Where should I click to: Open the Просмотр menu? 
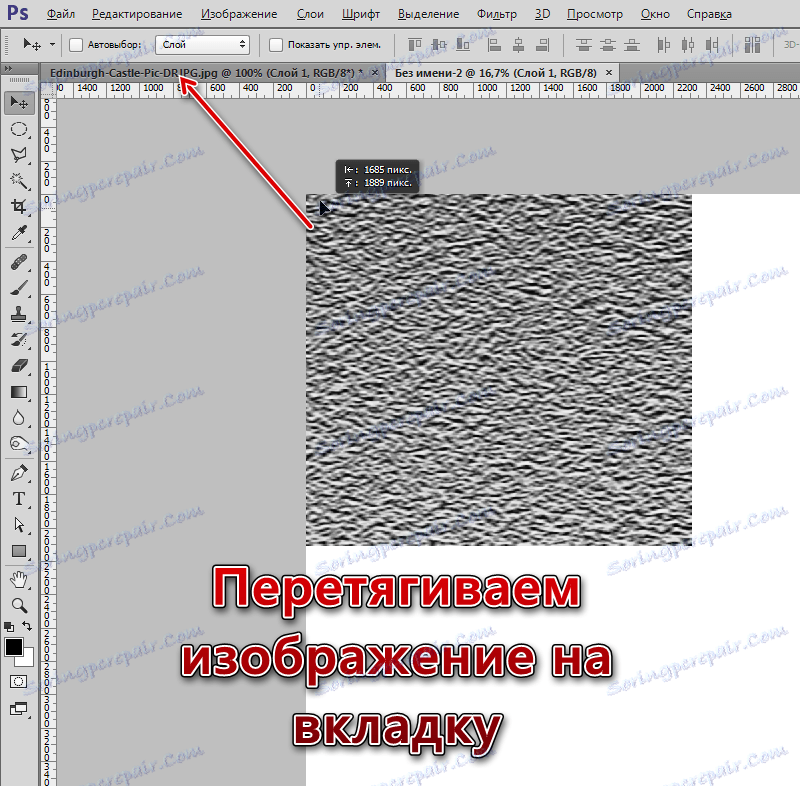coord(595,14)
